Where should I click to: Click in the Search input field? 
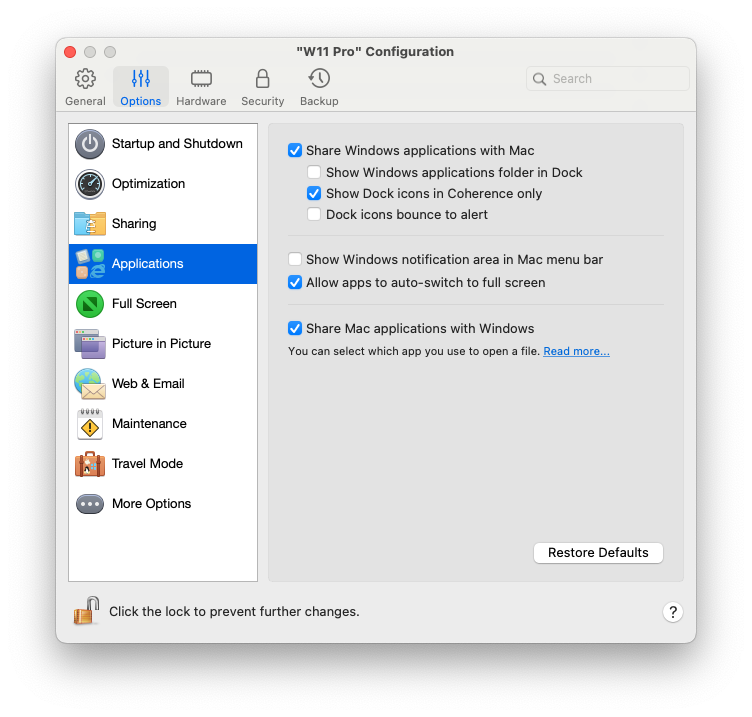(608, 79)
